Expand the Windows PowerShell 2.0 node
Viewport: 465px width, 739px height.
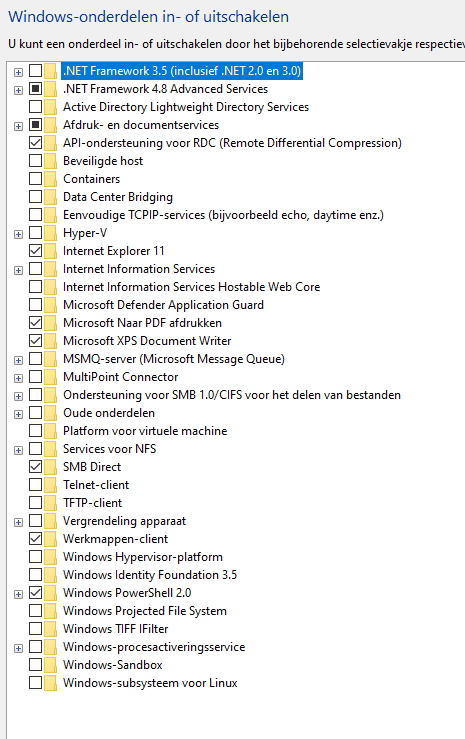point(18,594)
